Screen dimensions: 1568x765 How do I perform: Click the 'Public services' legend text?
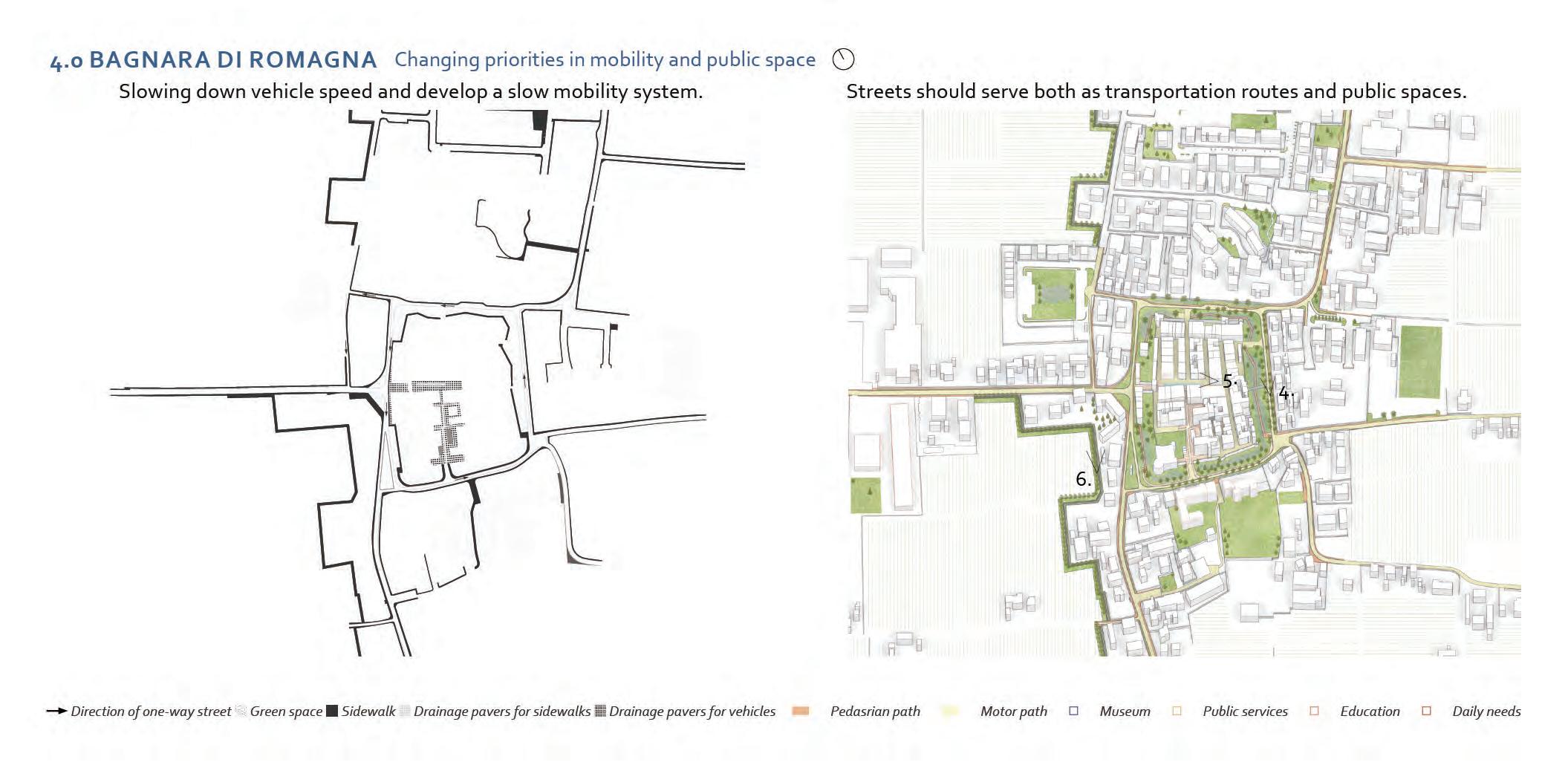pos(1246,712)
